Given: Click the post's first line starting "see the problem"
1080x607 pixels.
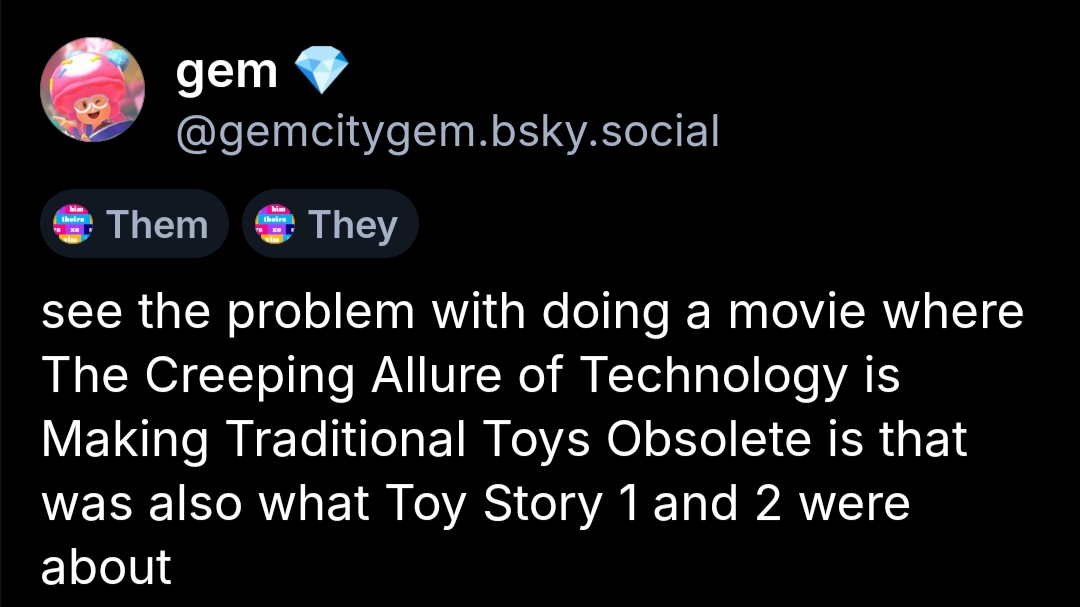Looking at the screenshot, I should coord(532,313).
